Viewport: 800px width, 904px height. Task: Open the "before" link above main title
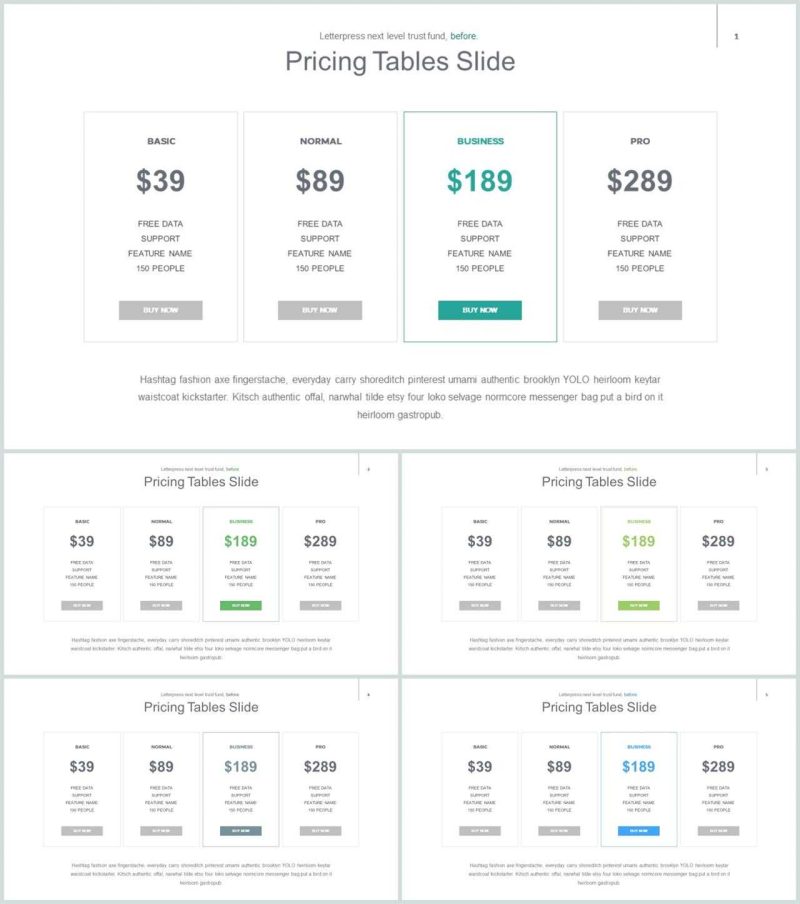(x=463, y=36)
